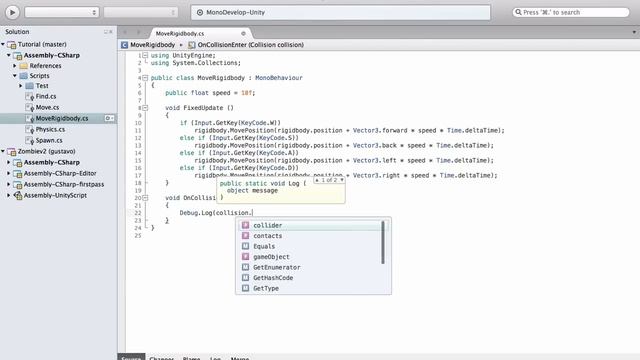This screenshot has height=360, width=640.
Task: Fold the FixedUpdate method at line 8
Action: [x=145, y=108]
